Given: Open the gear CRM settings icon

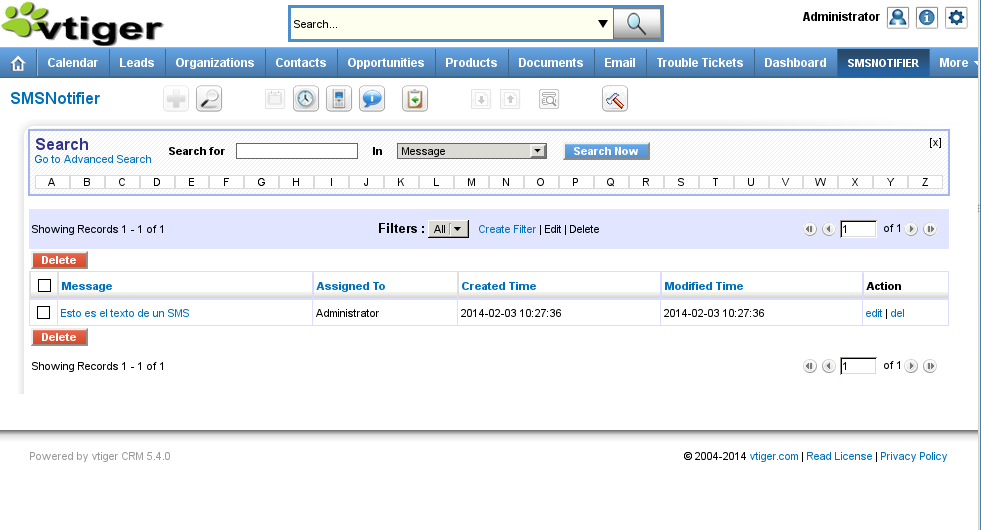Looking at the screenshot, I should coord(956,17).
